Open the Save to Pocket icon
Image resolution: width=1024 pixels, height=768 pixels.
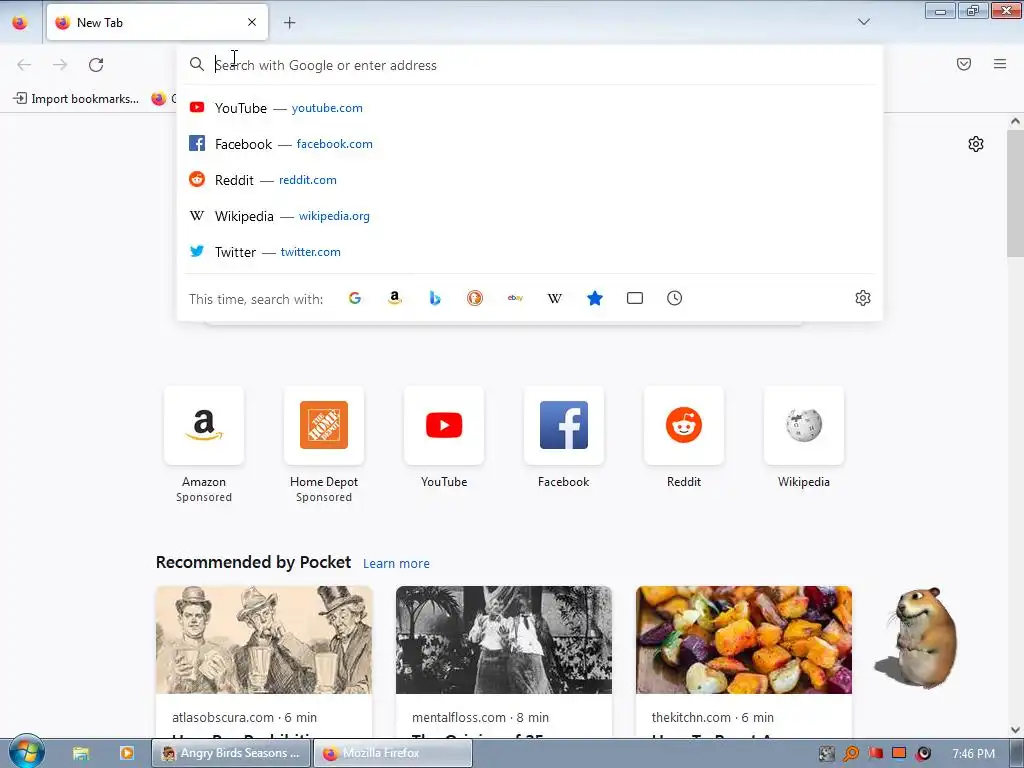[x=964, y=64]
